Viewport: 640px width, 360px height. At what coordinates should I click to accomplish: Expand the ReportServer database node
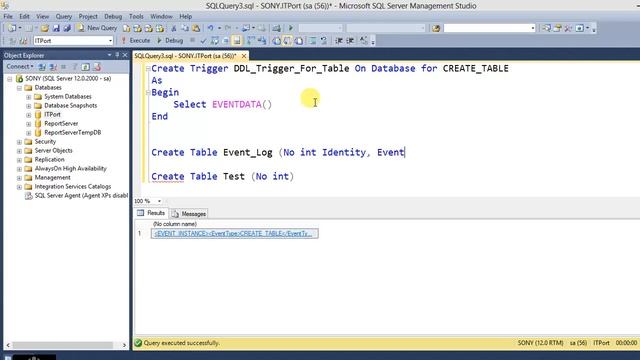point(29,124)
